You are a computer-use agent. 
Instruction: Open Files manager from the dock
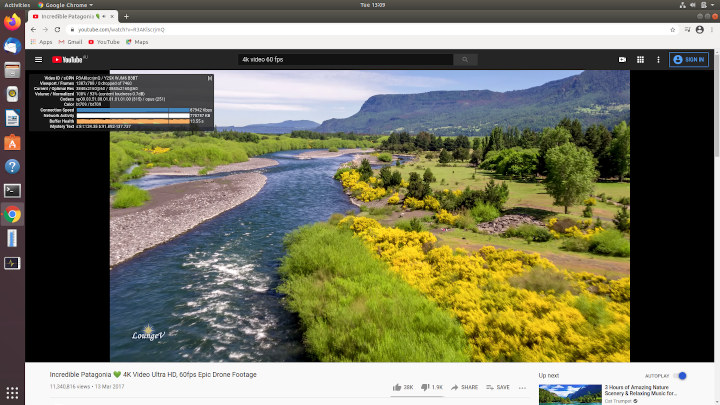[12, 70]
